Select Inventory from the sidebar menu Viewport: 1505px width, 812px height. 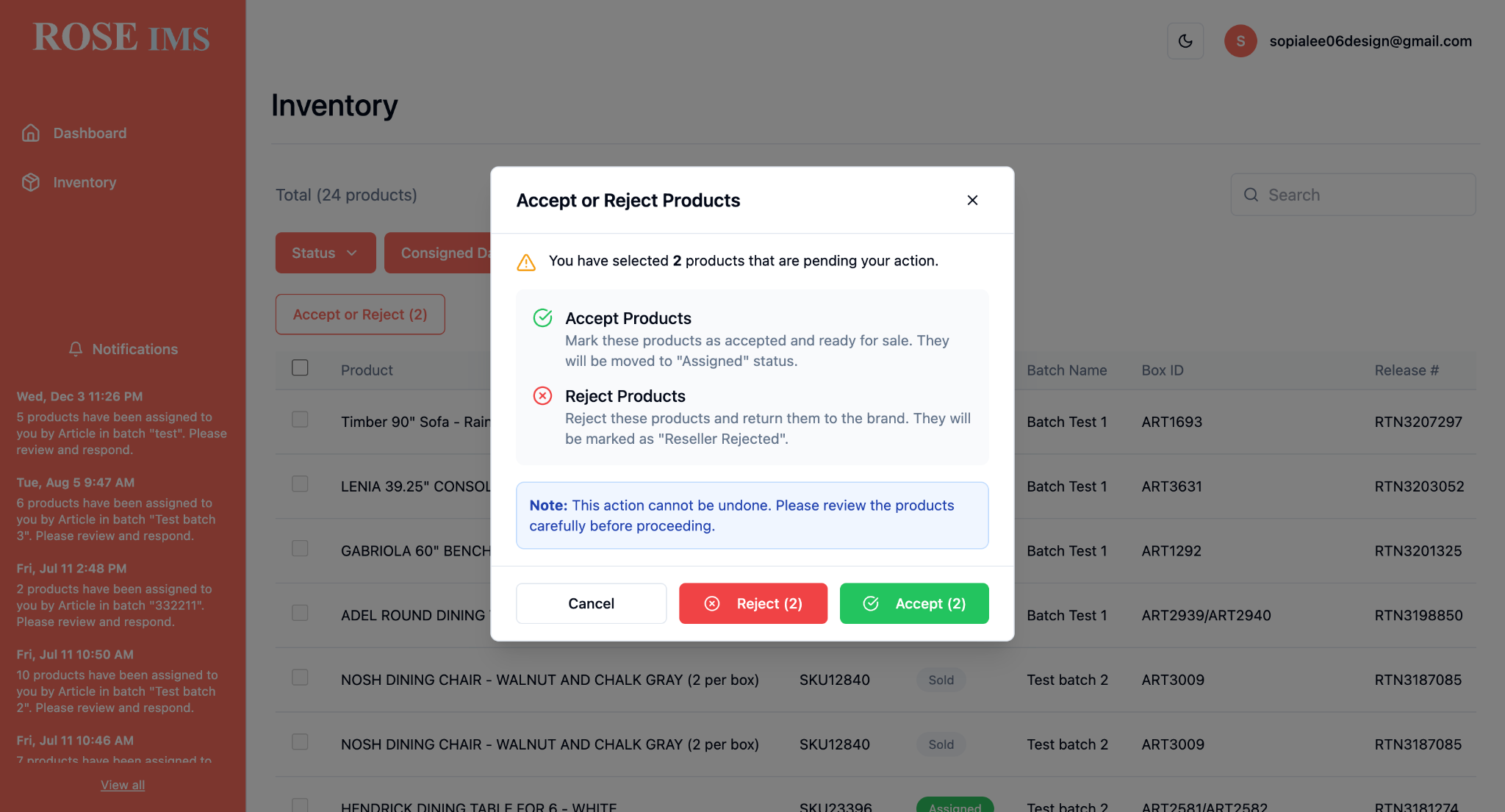point(84,182)
